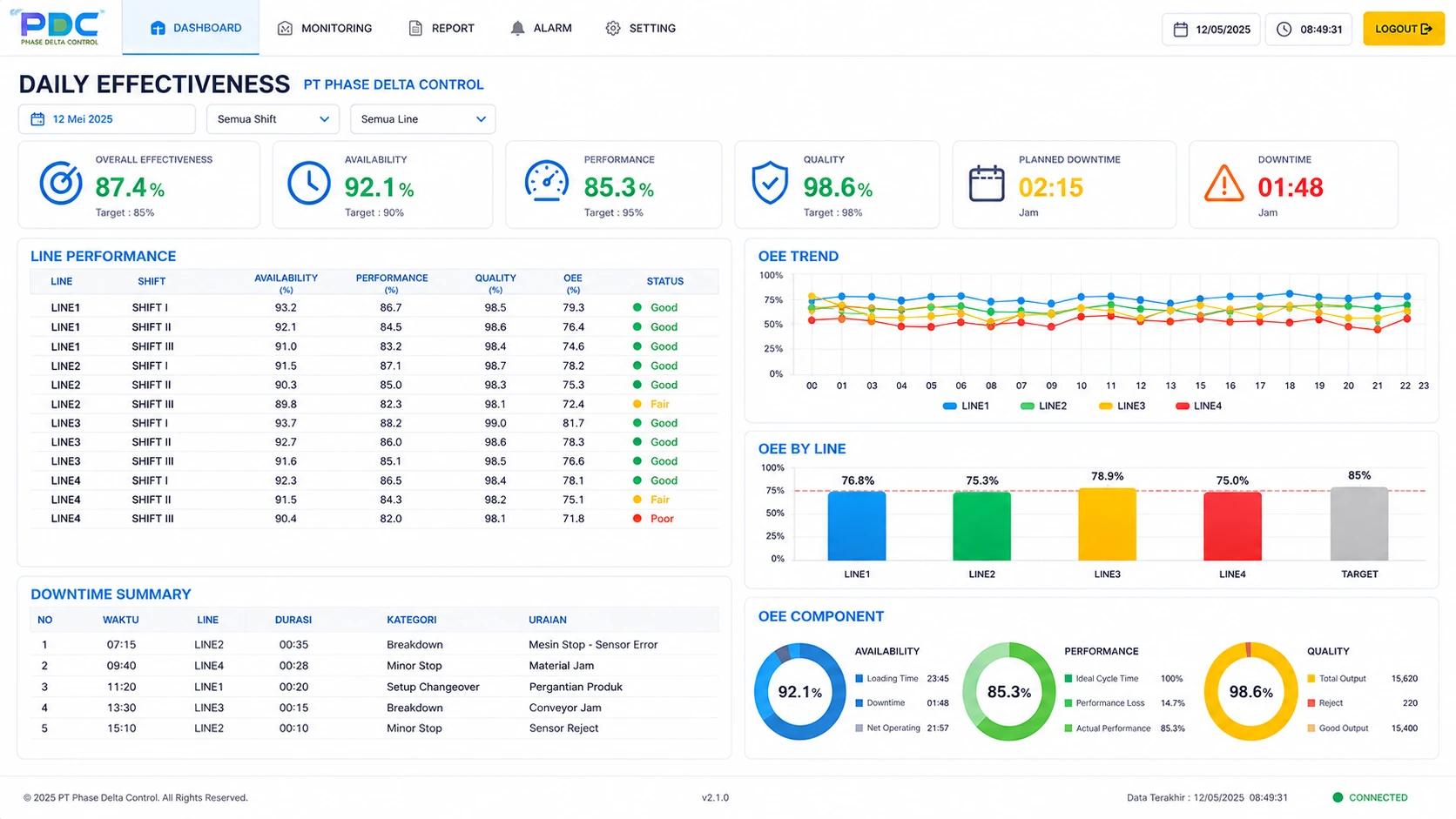
Task: Click the Report document icon
Action: [415, 29]
